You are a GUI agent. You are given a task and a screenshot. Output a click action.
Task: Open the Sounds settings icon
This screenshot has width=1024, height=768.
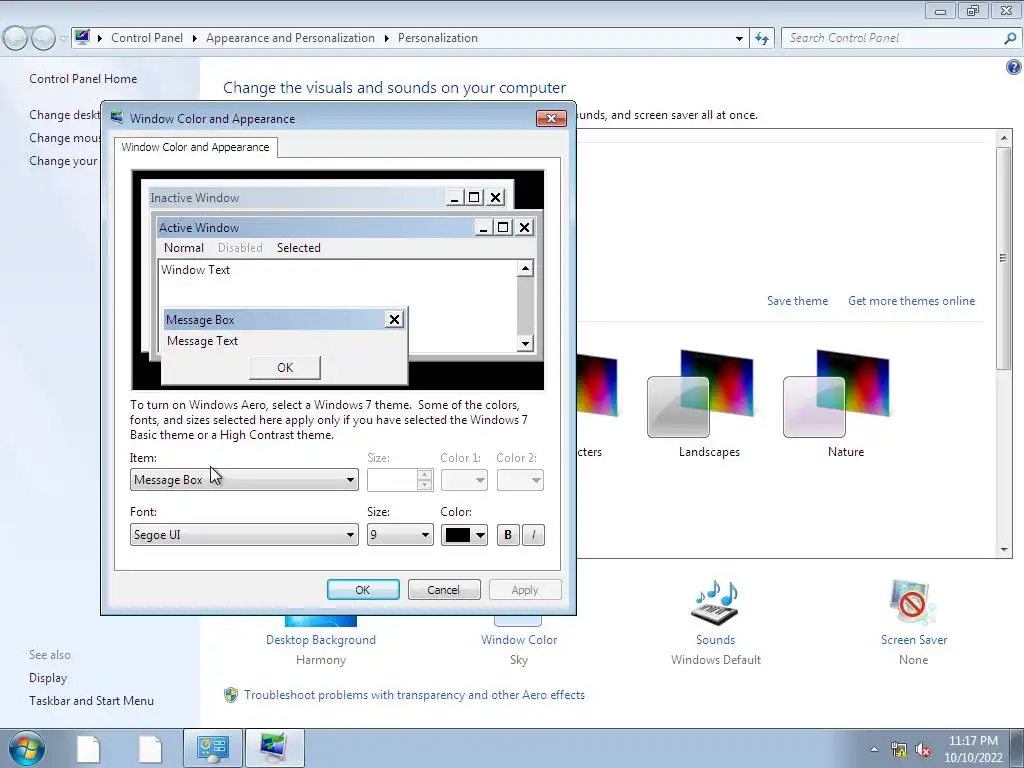click(716, 603)
